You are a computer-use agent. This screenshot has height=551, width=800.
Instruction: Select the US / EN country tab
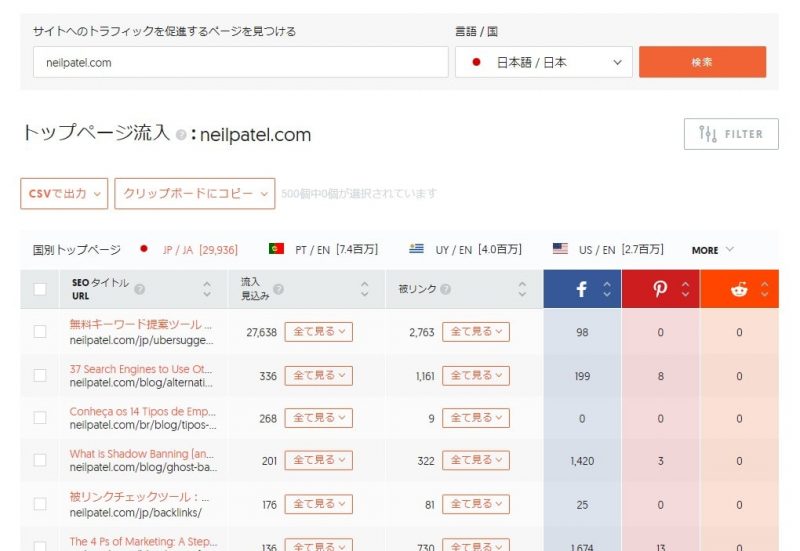pyautogui.click(x=608, y=249)
